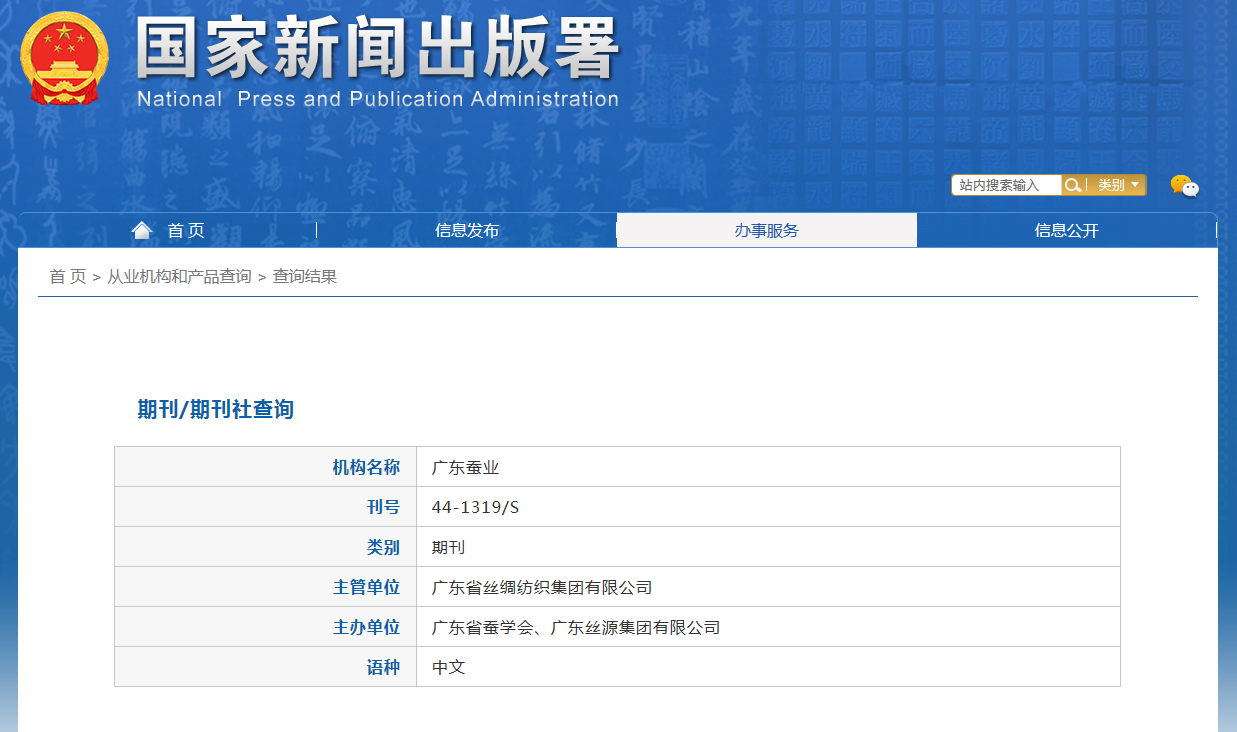Screen dimensions: 1237x732
Task: Click the home icon beside 首页
Action: 141,228
